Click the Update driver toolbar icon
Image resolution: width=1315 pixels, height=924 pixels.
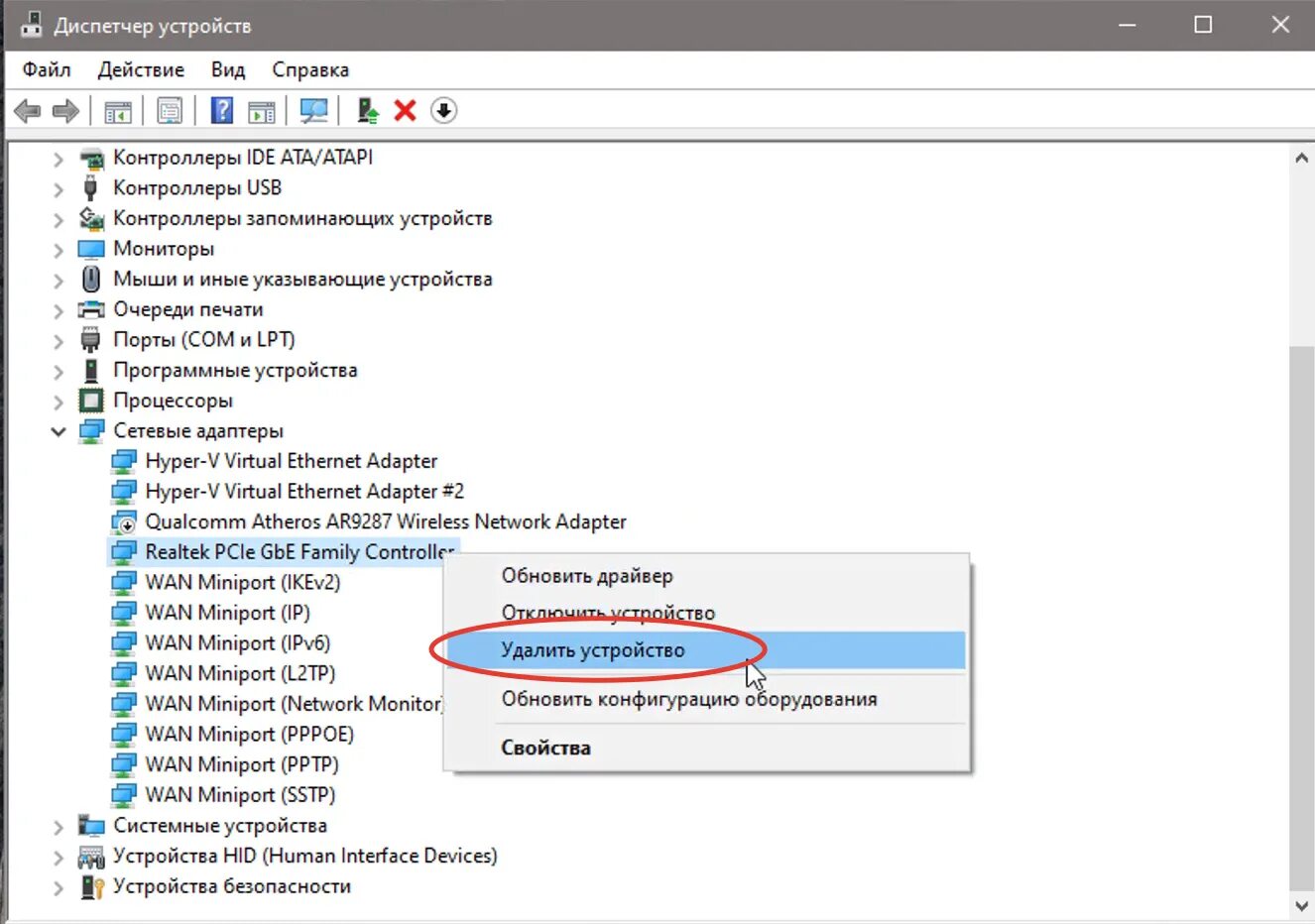[x=368, y=111]
